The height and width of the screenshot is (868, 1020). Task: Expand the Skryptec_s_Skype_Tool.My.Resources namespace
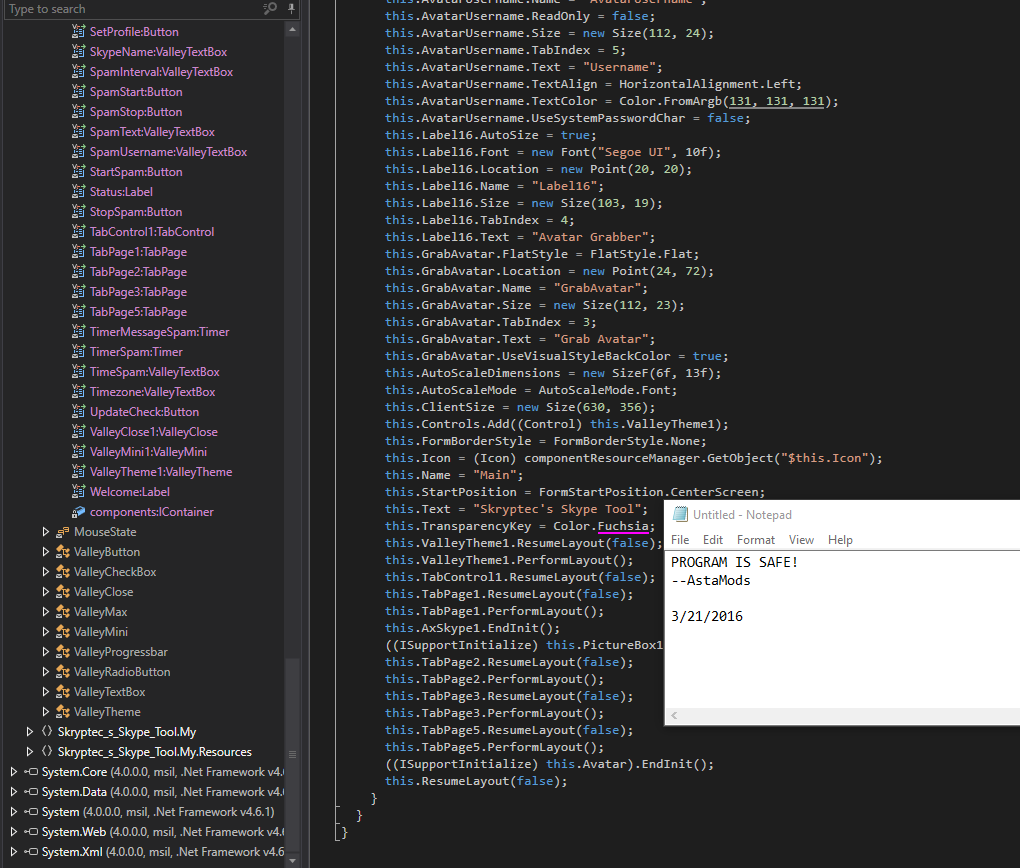[30, 752]
